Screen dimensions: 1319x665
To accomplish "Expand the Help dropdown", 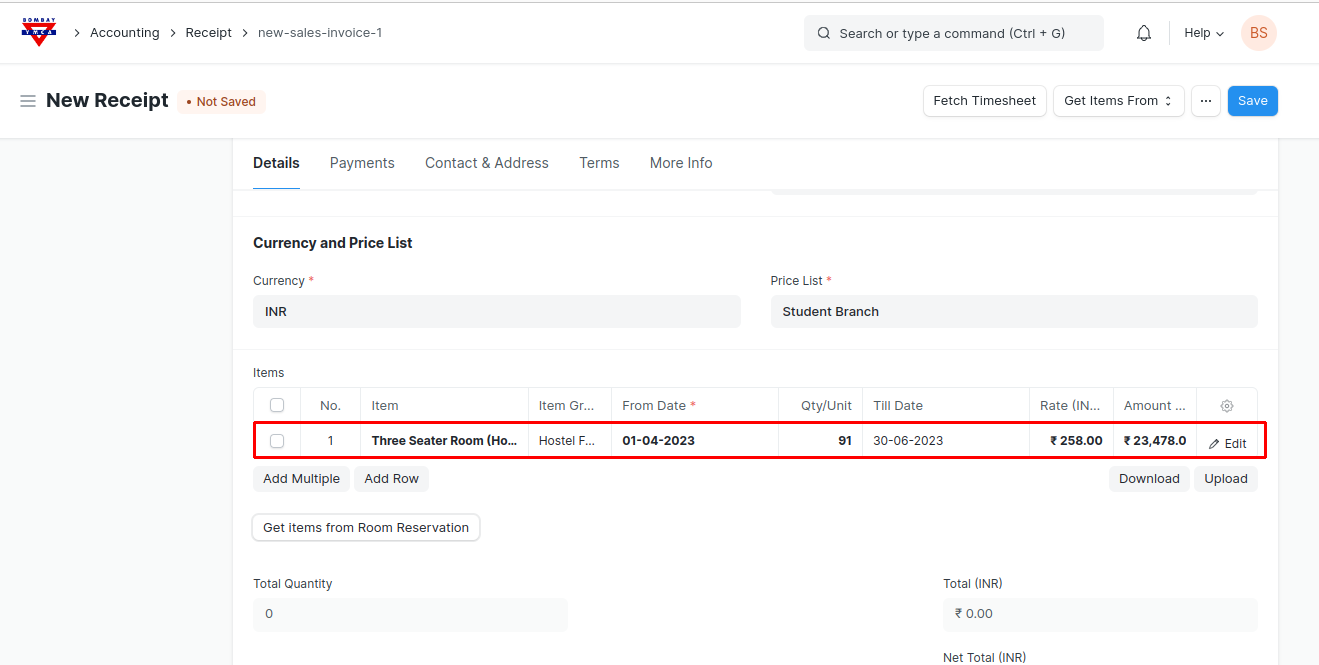I will click(x=1204, y=33).
